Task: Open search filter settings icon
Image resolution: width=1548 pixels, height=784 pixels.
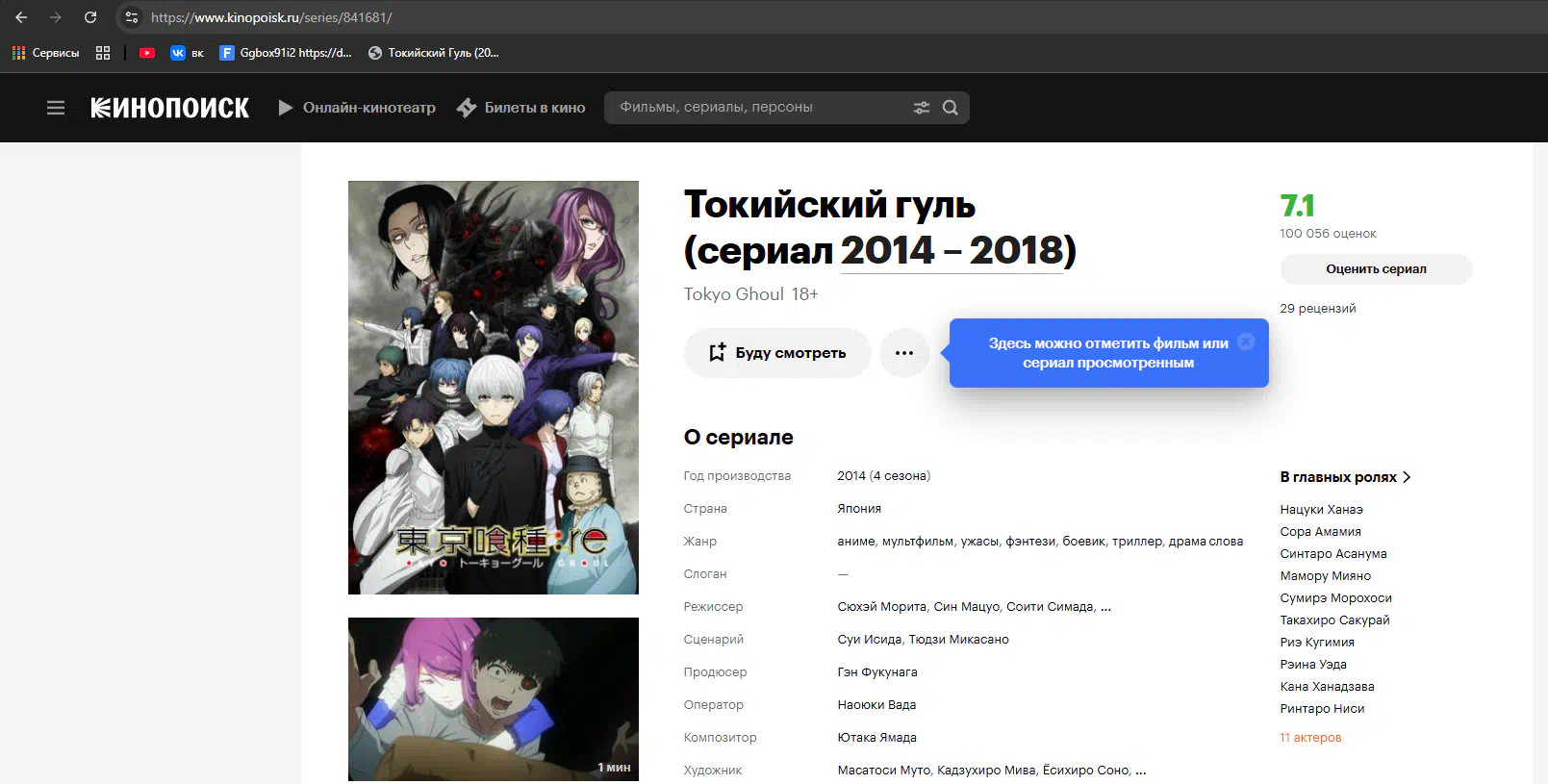Action: 921,108
